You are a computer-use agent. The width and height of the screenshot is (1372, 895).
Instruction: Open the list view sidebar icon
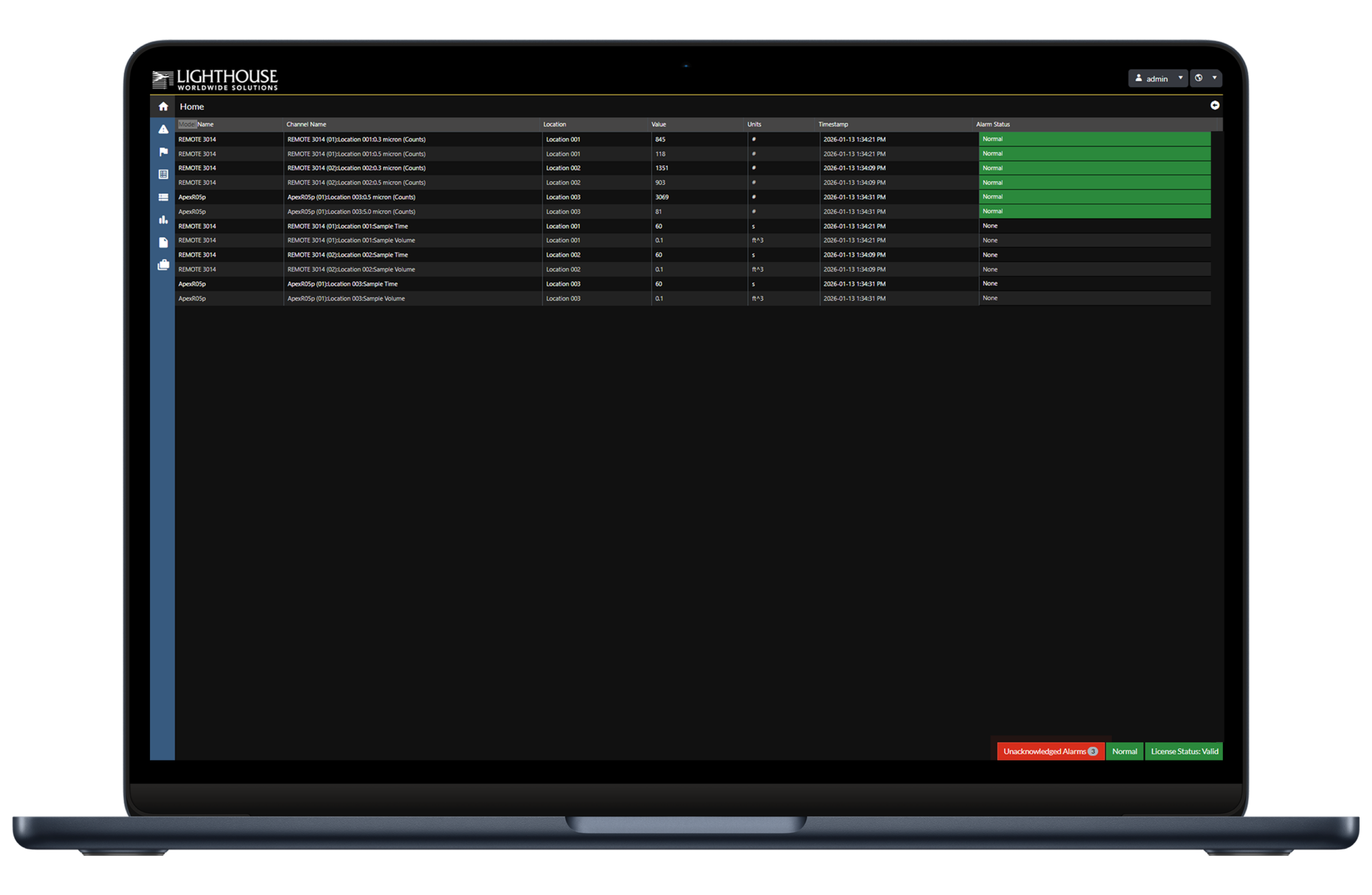coord(163,174)
